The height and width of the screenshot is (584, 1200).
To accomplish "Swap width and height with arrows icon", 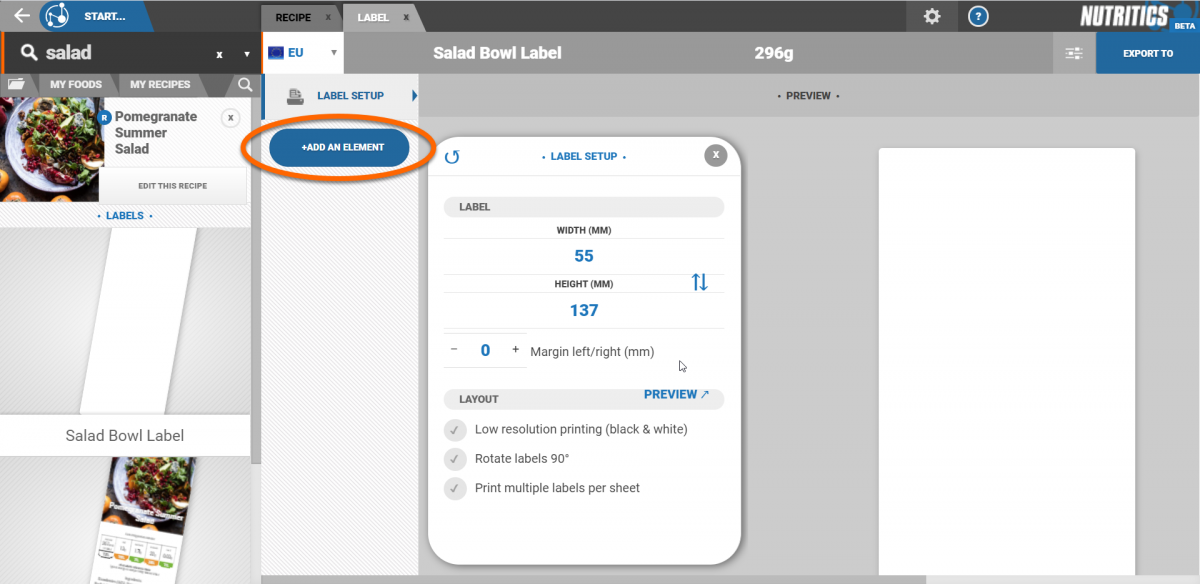I will pyautogui.click(x=699, y=282).
